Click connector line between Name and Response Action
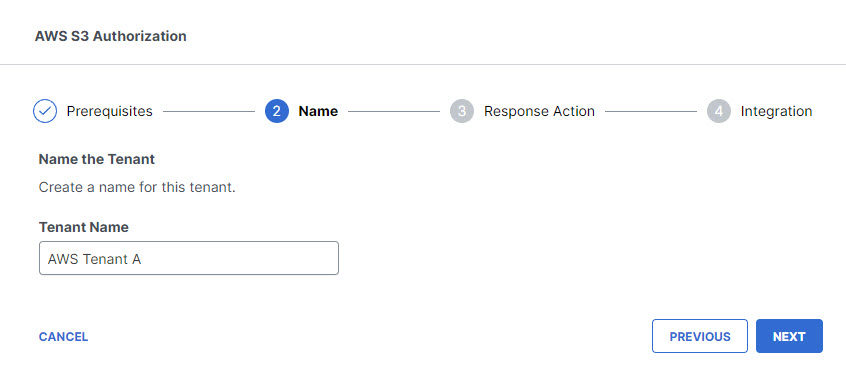 [x=394, y=112]
